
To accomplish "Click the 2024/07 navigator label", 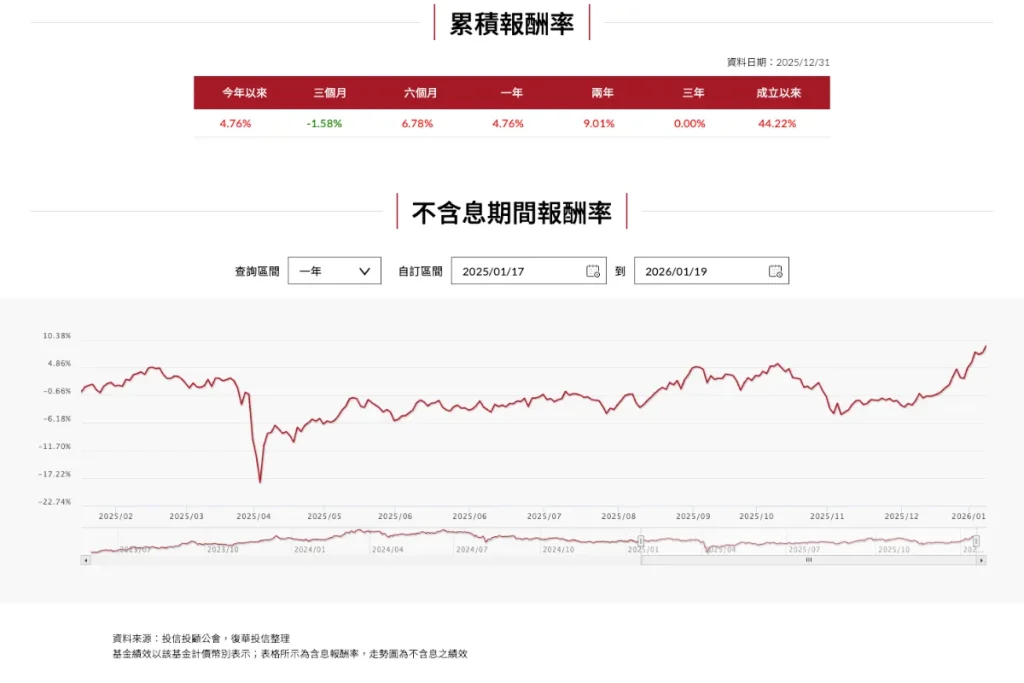I will point(472,550).
